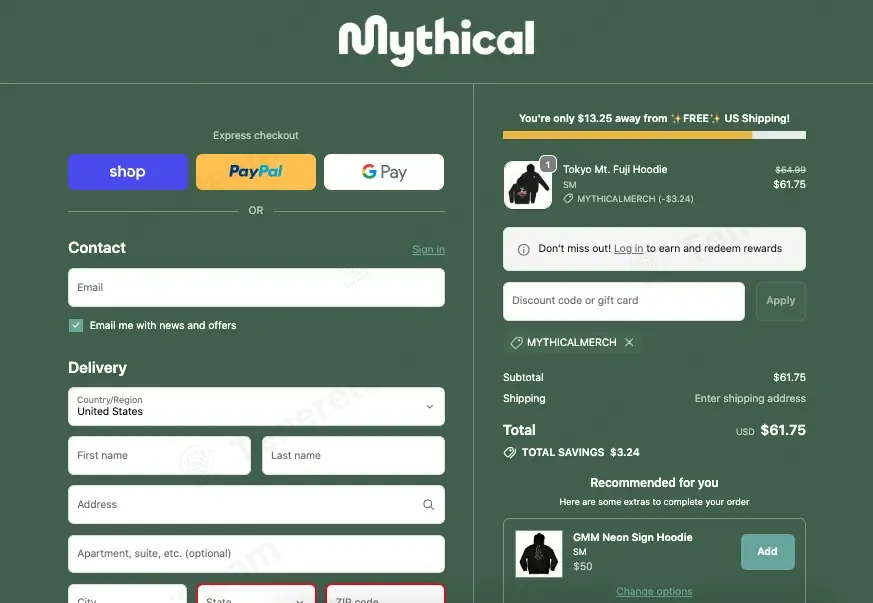Image resolution: width=873 pixels, height=603 pixels.
Task: Click the address search magnifier icon
Action: pyautogui.click(x=428, y=504)
